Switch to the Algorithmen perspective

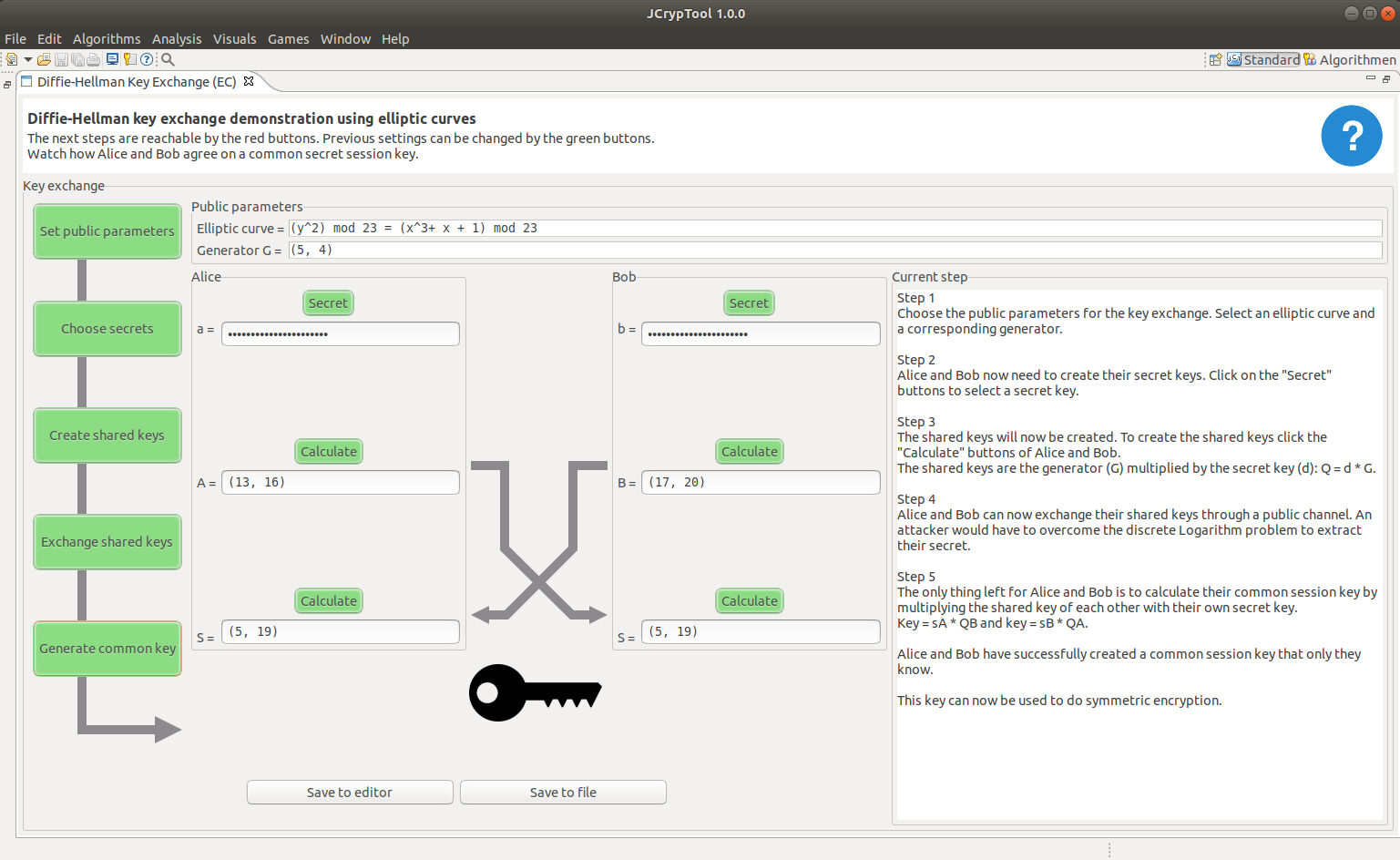[x=1349, y=59]
